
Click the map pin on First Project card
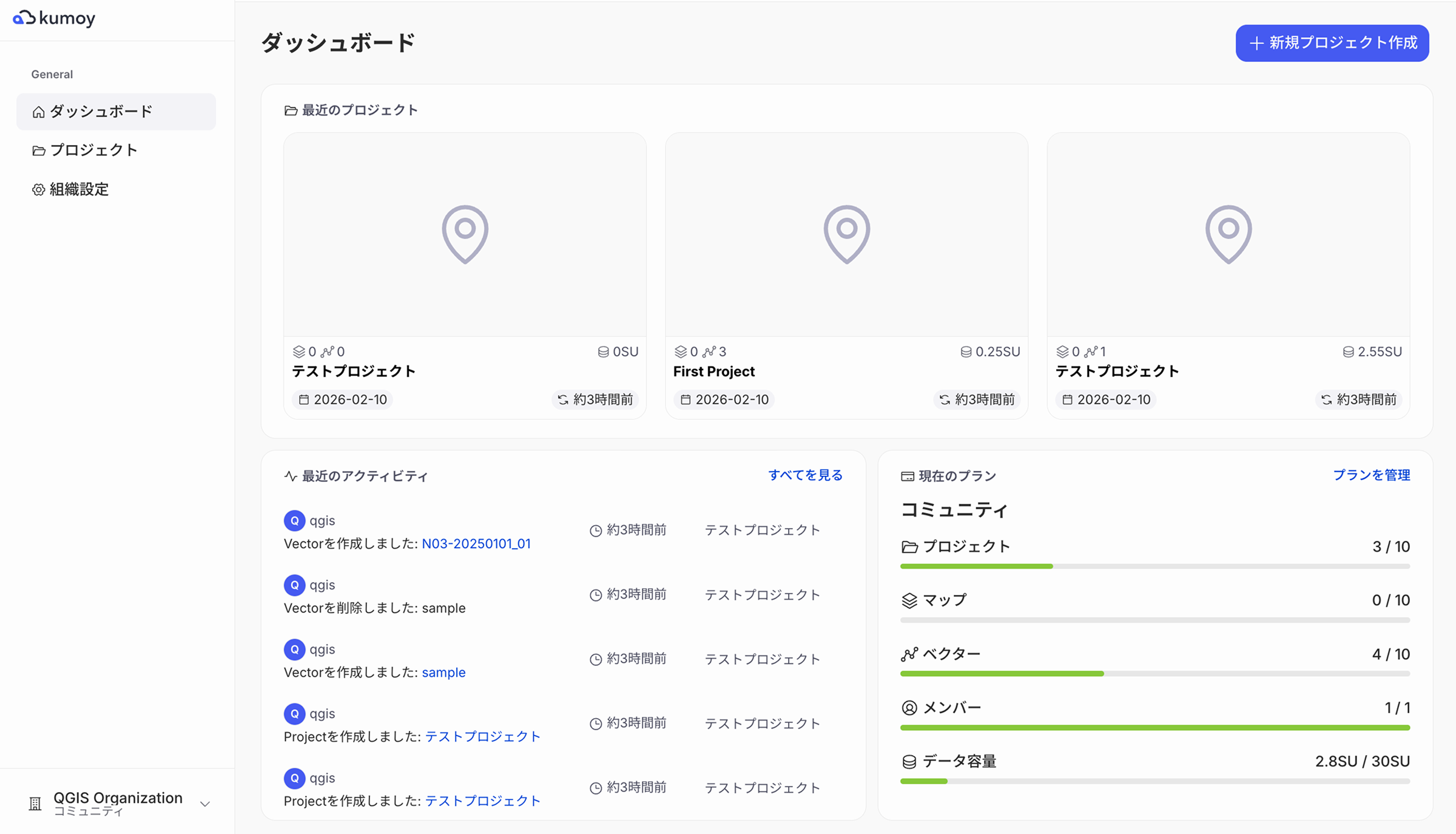point(846,233)
